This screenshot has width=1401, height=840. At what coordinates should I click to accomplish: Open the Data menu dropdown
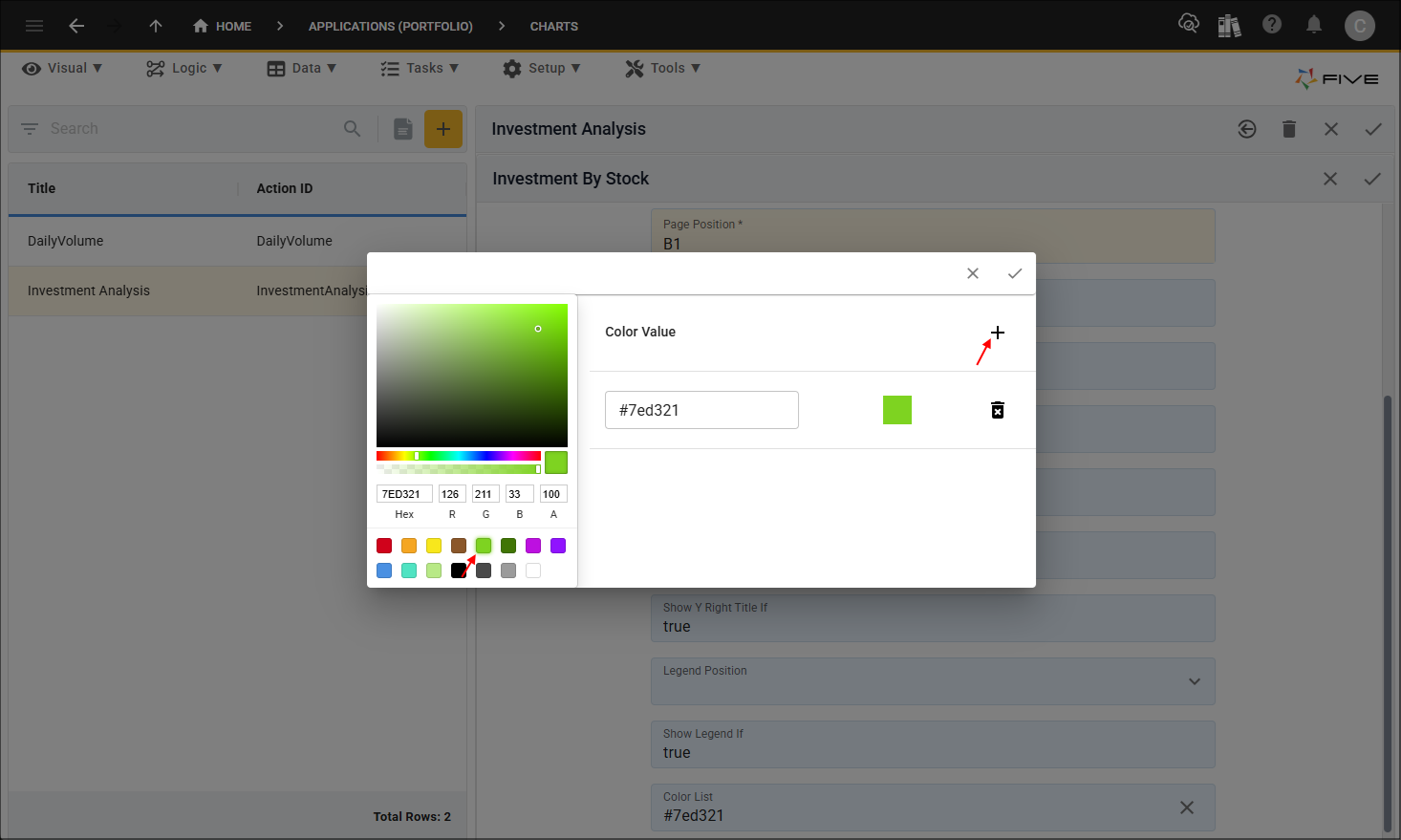click(302, 68)
